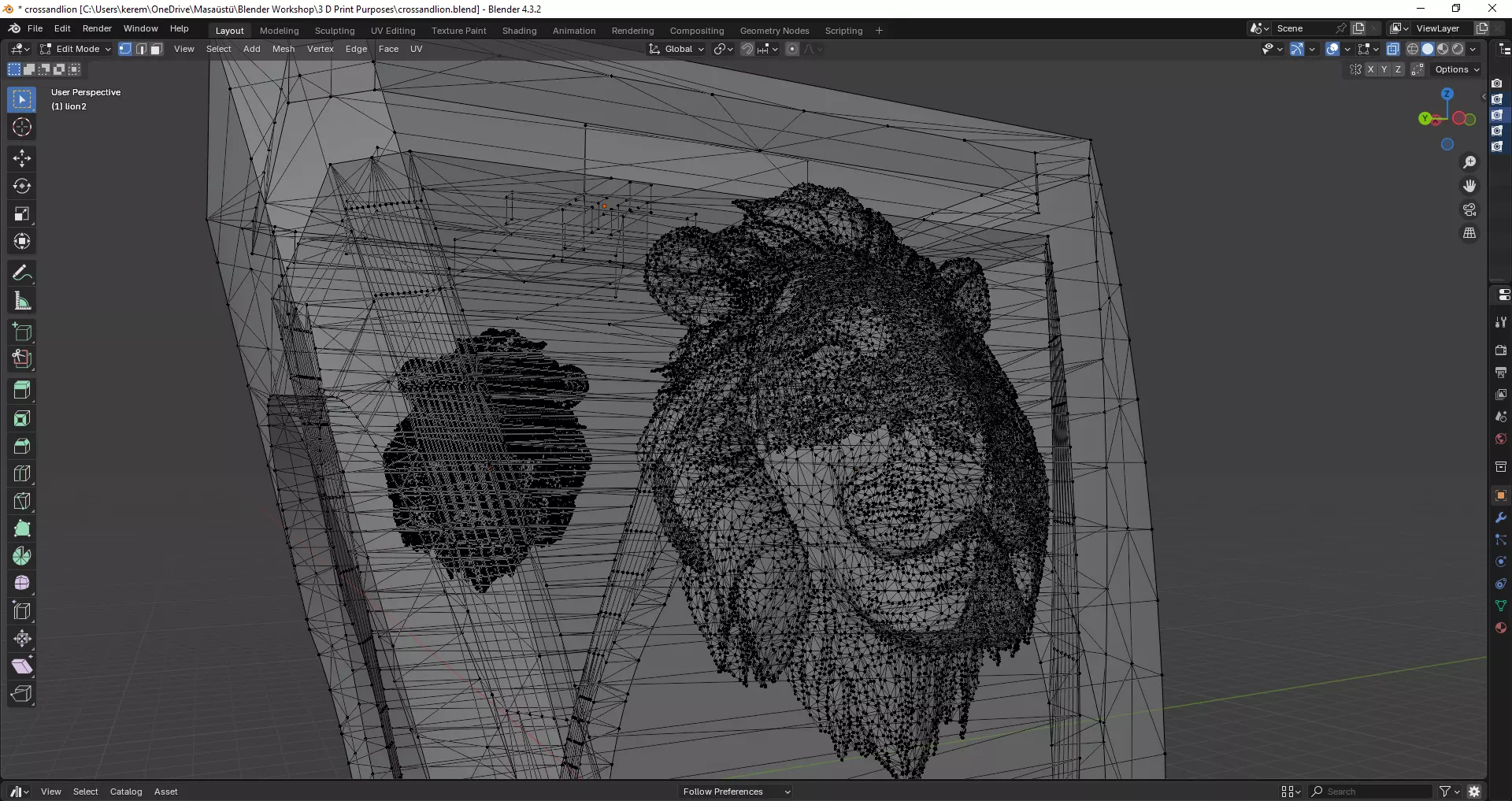Open the filter dropdown in asset browser
This screenshot has width=1512, height=801.
point(1449,792)
